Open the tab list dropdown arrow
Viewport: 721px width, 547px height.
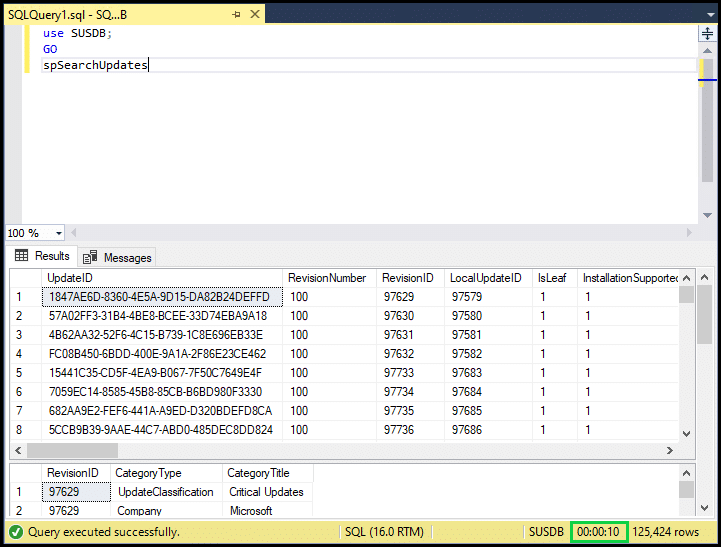coord(710,15)
